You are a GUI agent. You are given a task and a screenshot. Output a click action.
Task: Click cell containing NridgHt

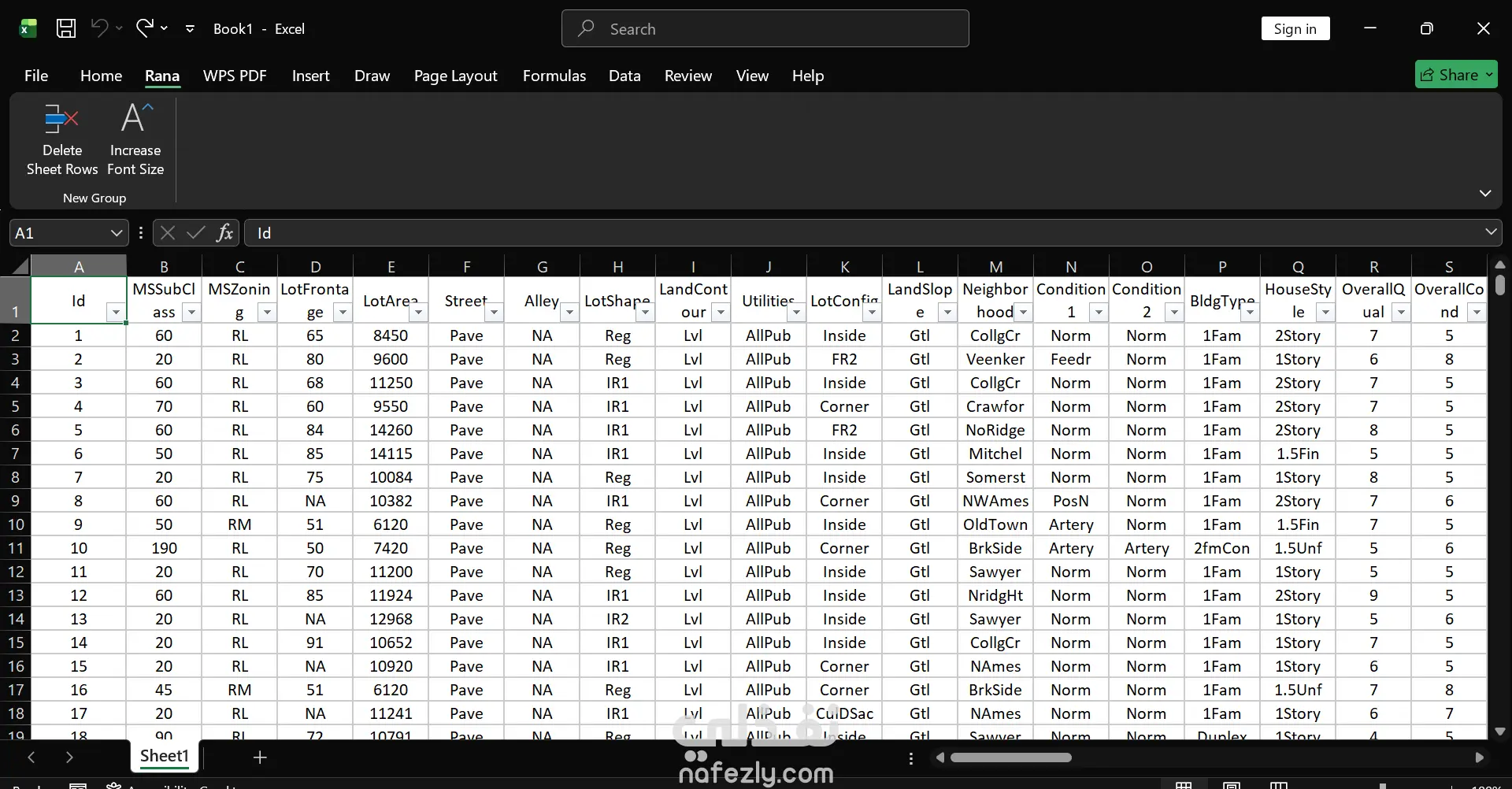pos(995,595)
